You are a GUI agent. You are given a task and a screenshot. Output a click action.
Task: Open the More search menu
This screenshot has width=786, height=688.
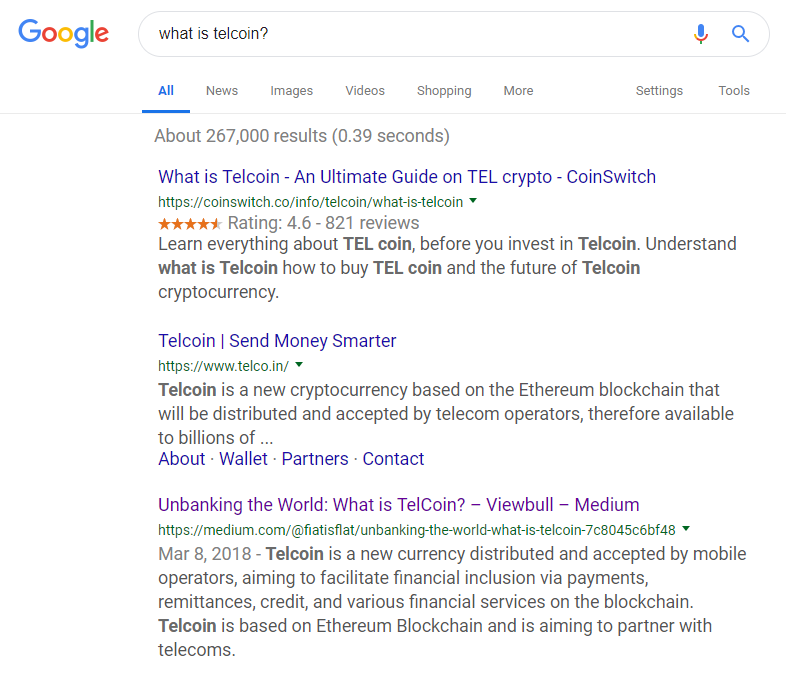point(518,91)
